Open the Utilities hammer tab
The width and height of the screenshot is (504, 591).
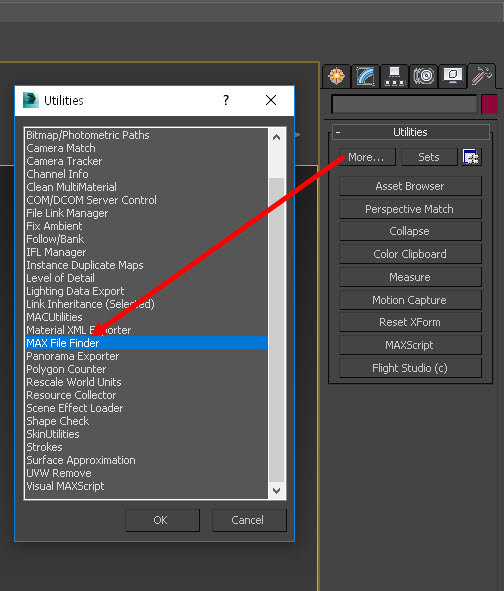point(481,76)
